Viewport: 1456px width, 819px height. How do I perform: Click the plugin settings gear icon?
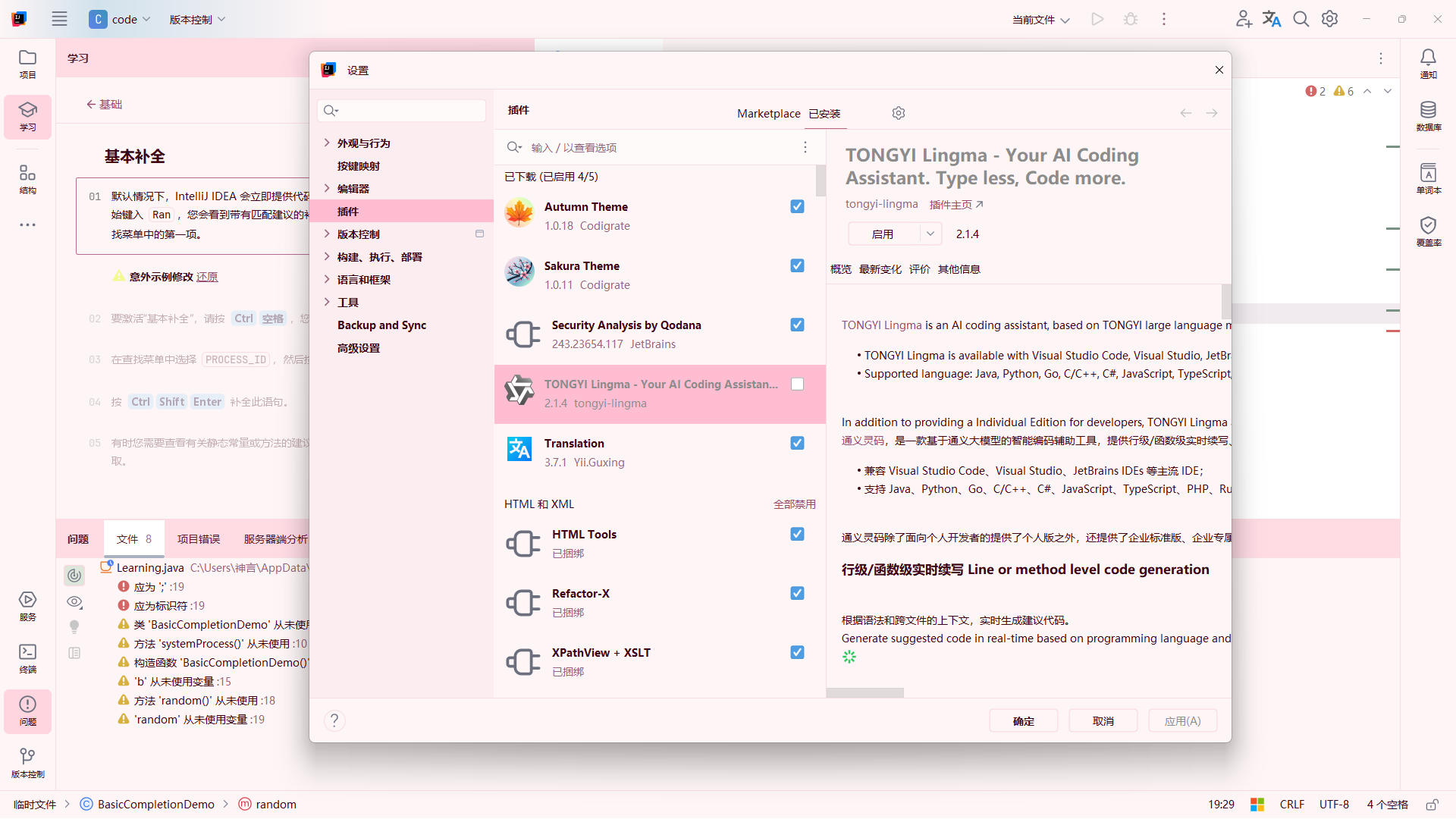[899, 113]
